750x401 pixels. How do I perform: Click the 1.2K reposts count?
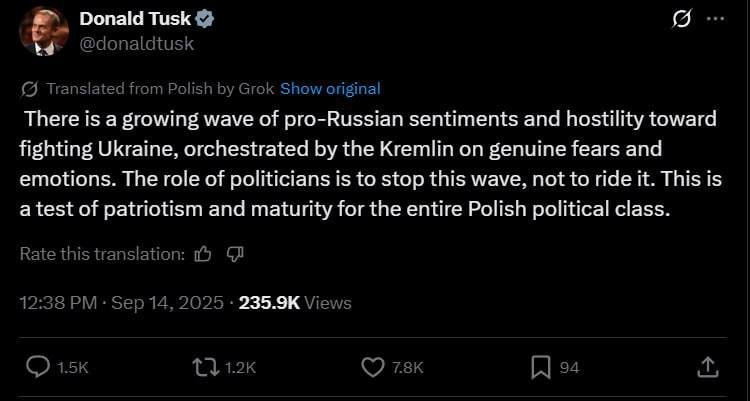click(240, 368)
